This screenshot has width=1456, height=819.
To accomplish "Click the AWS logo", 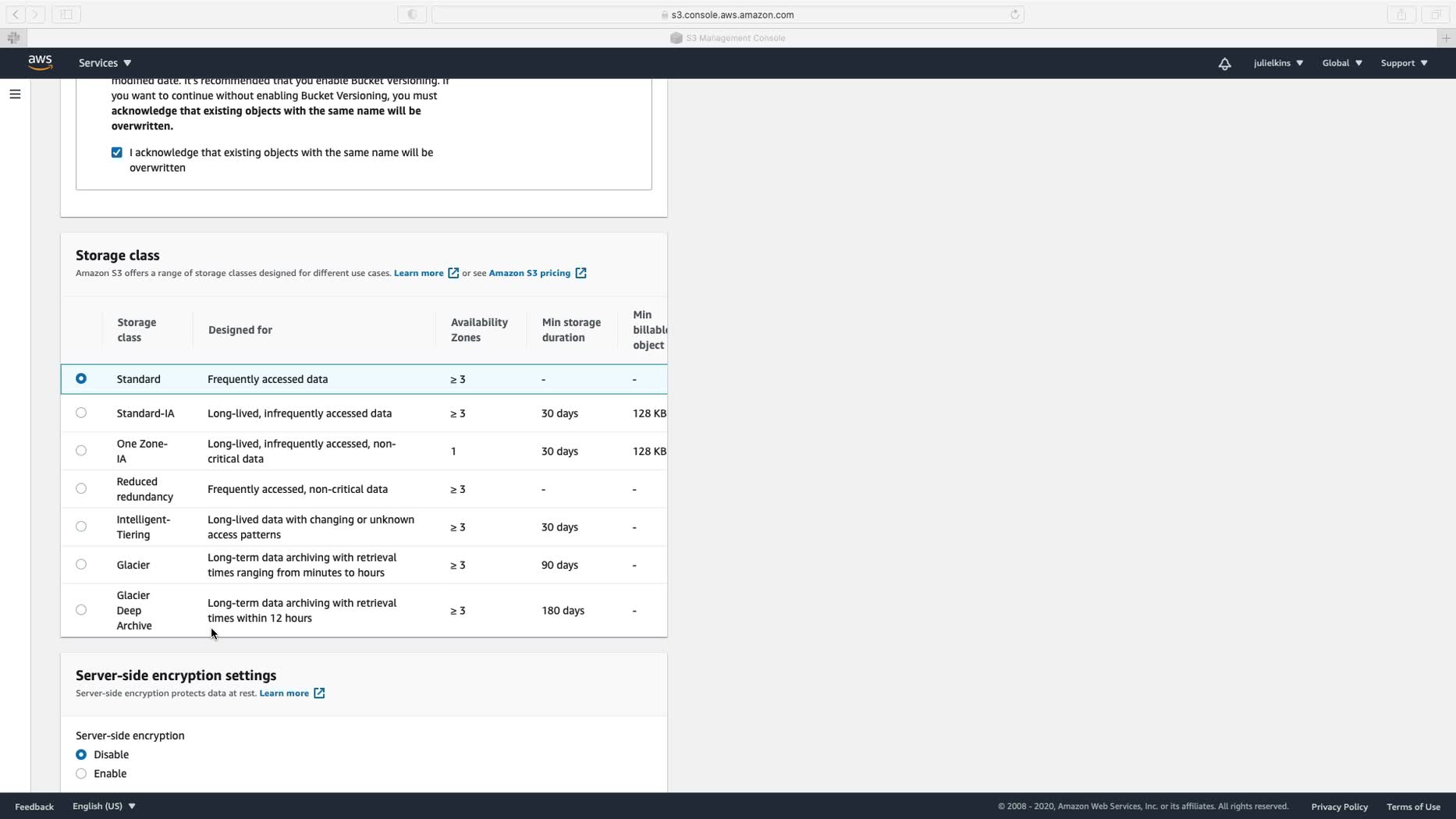I will click(x=41, y=62).
